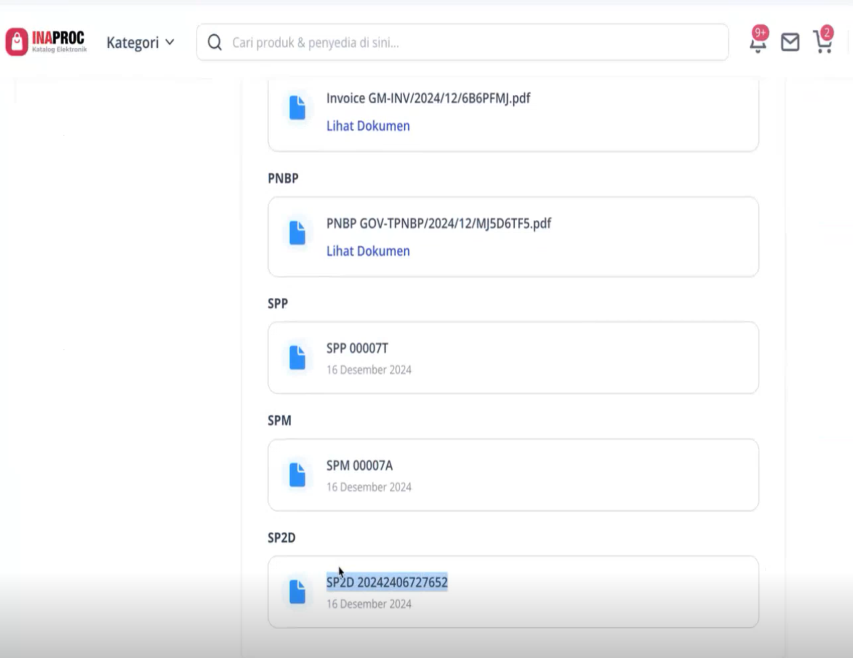Click the PNBP GOV-TPNBP file name

coord(438,223)
